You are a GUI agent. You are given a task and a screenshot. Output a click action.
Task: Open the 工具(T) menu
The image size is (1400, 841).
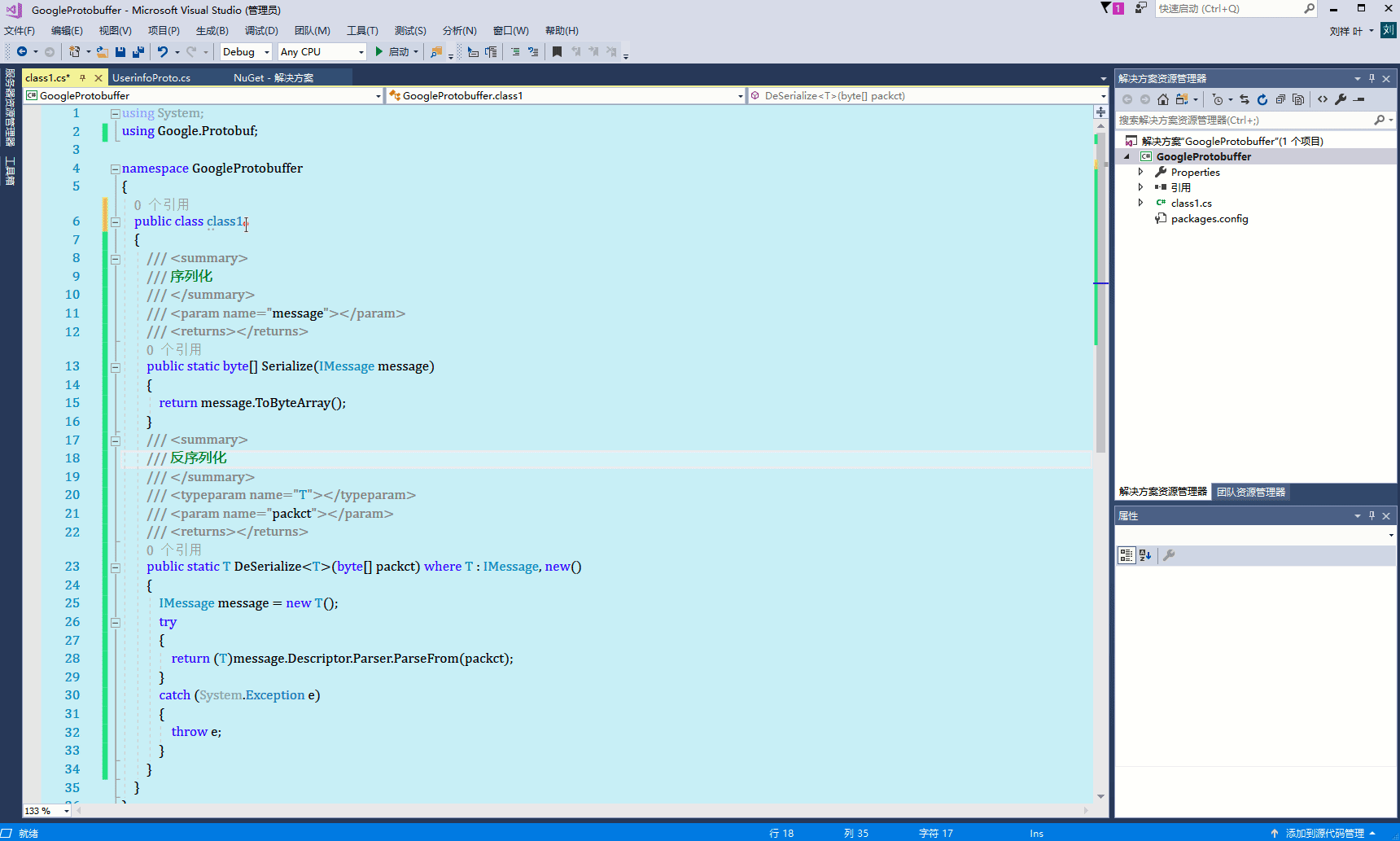[x=362, y=31]
